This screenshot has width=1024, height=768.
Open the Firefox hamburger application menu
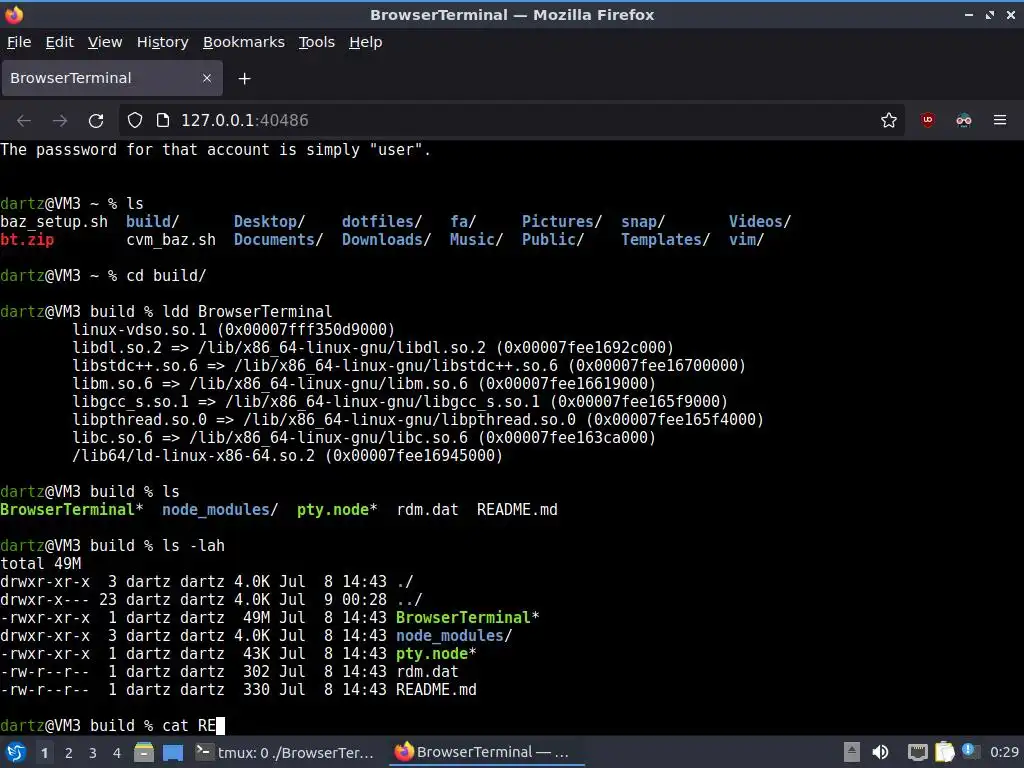point(1000,120)
